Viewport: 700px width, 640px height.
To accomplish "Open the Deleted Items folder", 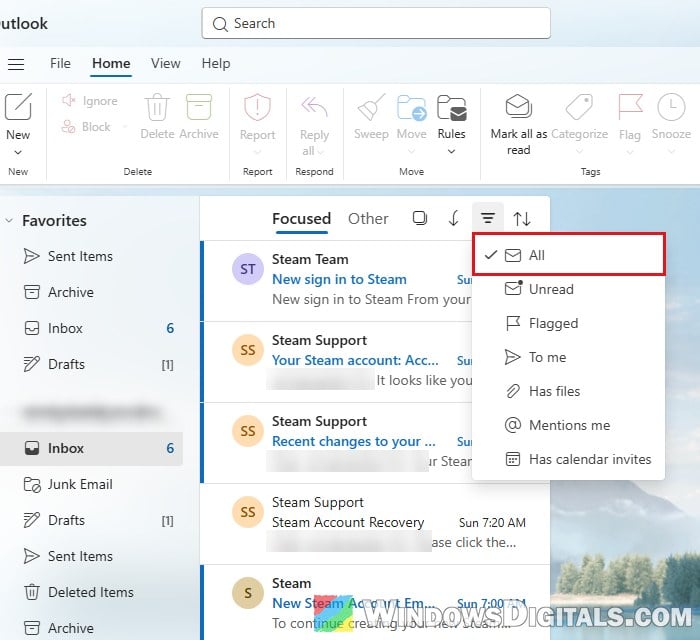I will (91, 592).
